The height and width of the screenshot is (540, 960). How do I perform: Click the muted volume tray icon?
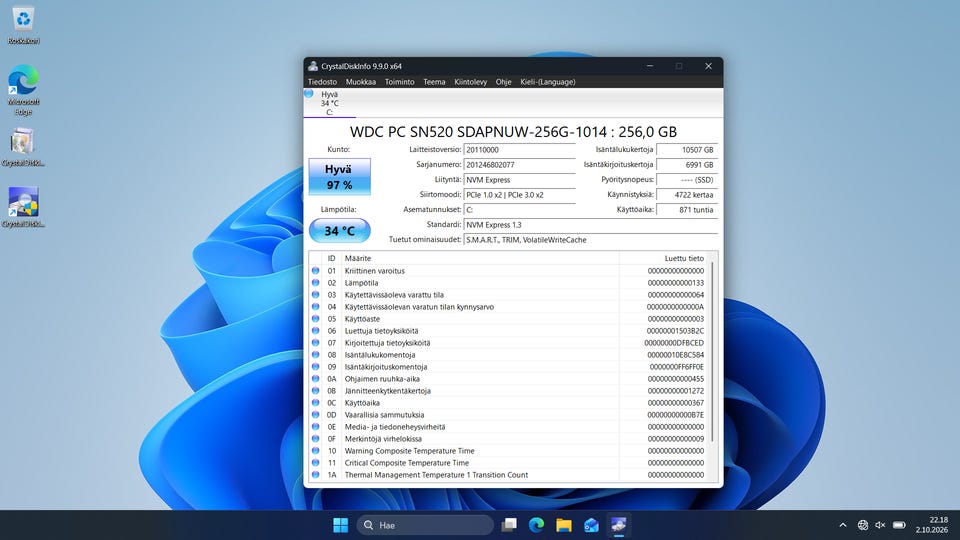pos(880,525)
